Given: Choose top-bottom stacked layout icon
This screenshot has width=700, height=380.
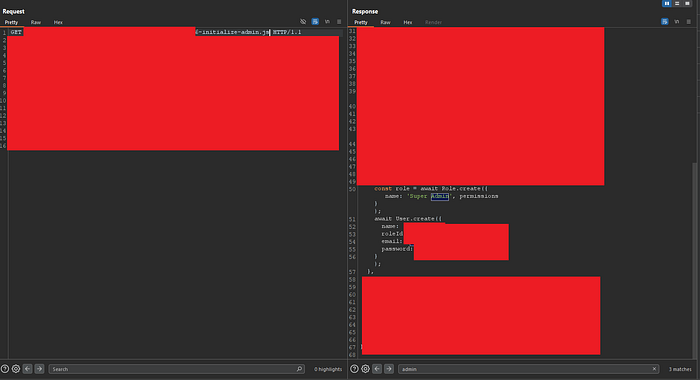Looking at the screenshot, I should tap(677, 3).
